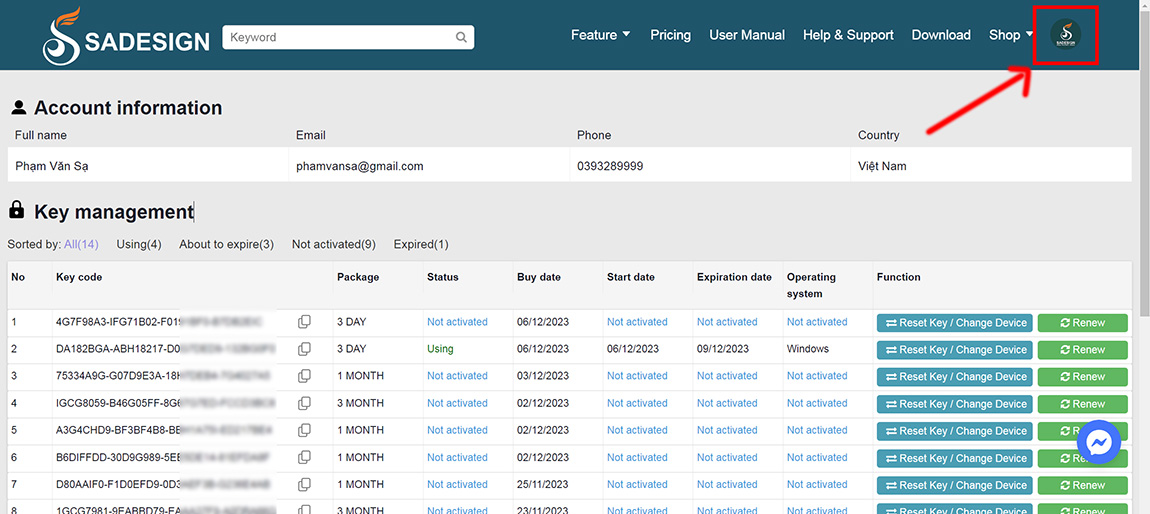Click the search magnifier icon
The height and width of the screenshot is (514, 1150).
(x=461, y=38)
